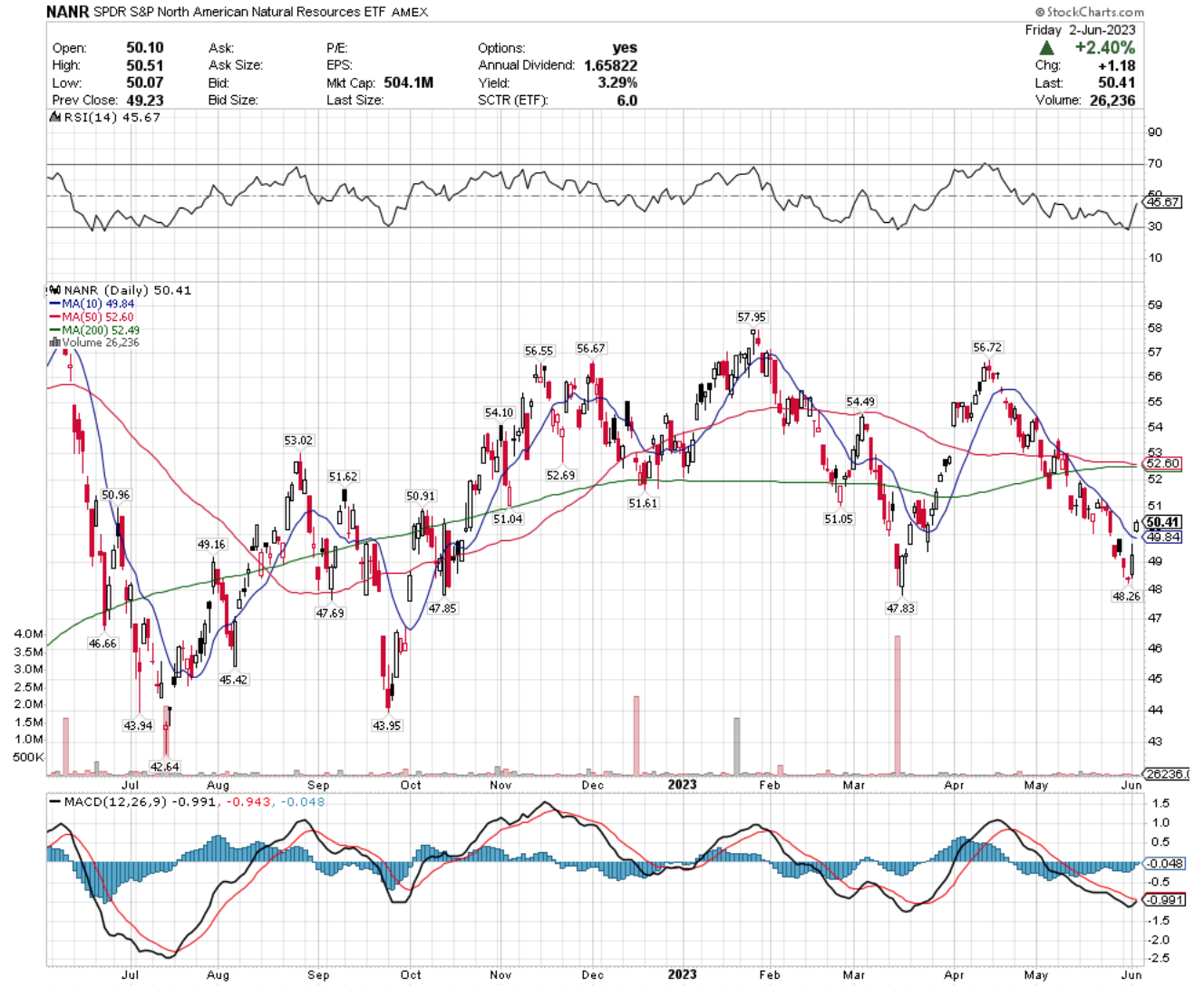Image resolution: width=1204 pixels, height=988 pixels.
Task: Click the ETF name SPDR S&P North American Natural Resources
Action: click(x=228, y=13)
